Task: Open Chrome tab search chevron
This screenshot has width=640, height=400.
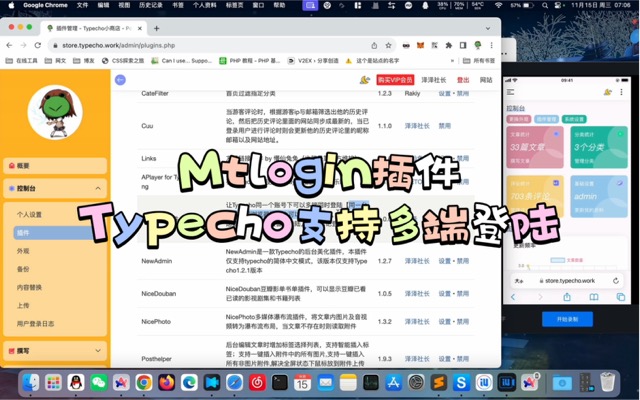Action: click(x=488, y=28)
